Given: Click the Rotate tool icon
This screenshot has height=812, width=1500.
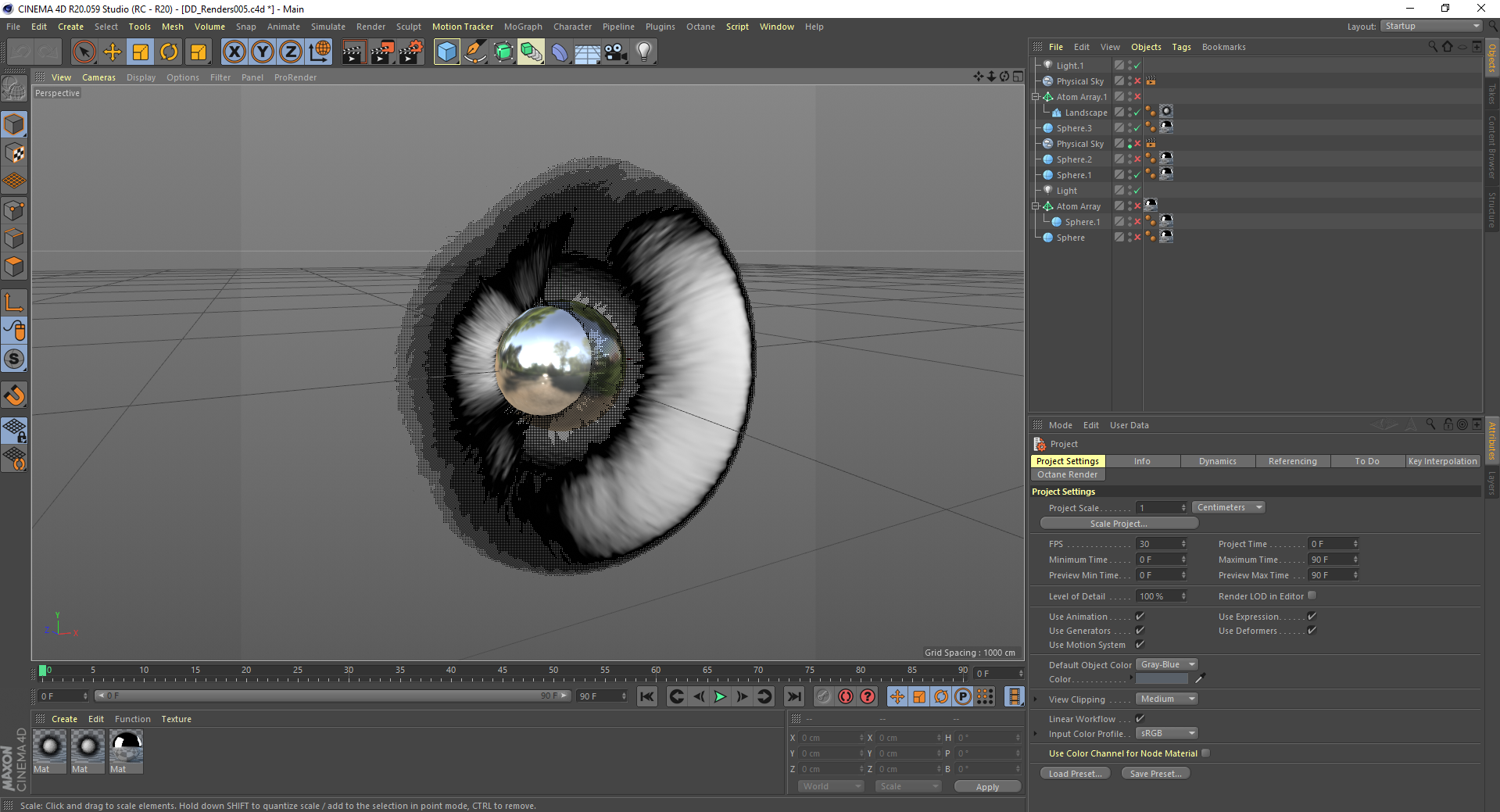Looking at the screenshot, I should (x=169, y=52).
